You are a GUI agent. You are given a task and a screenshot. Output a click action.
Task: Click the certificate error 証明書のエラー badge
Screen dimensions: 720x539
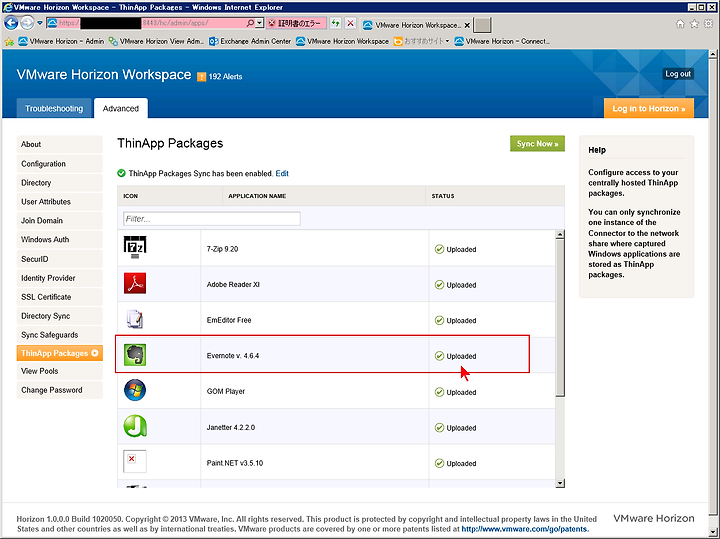click(x=296, y=23)
